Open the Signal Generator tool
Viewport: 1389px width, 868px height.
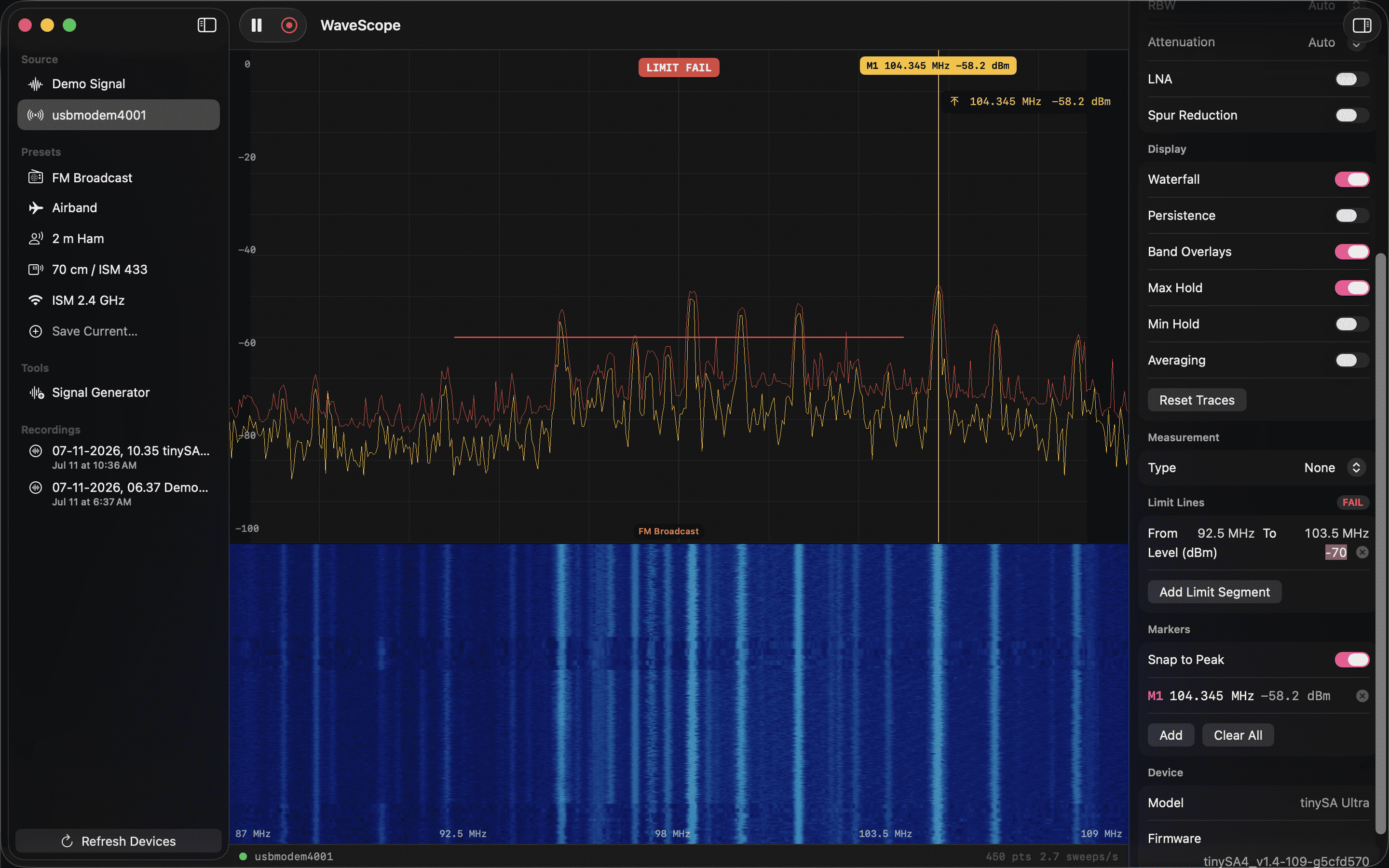pos(118,393)
